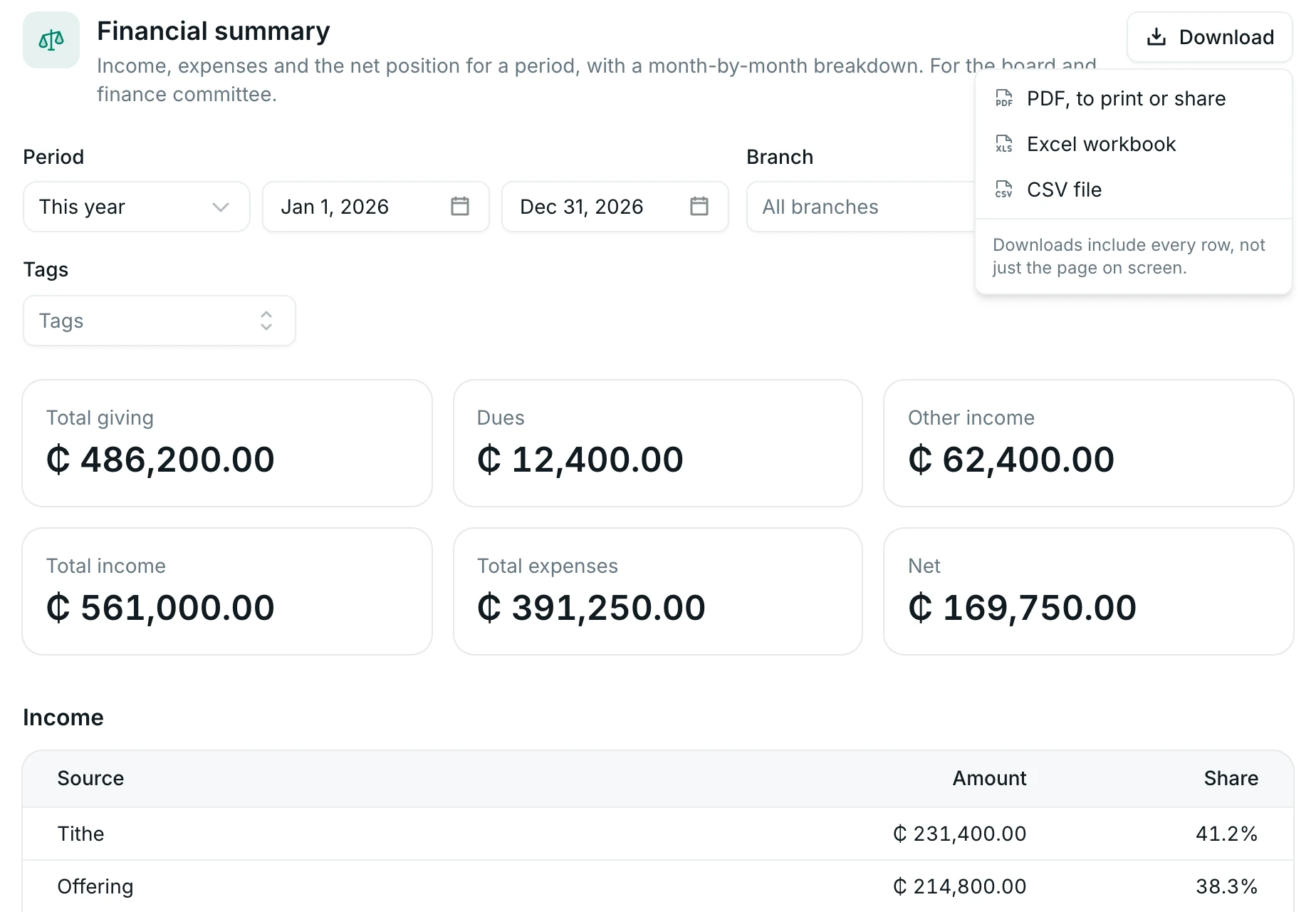Viewport: 1316px width, 912px height.
Task: Click the Tags up-down chevron
Action: pos(266,321)
